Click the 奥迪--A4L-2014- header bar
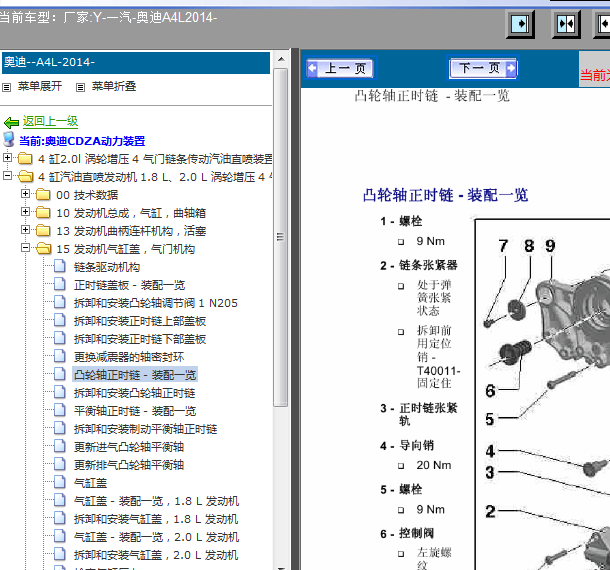 pyautogui.click(x=136, y=63)
